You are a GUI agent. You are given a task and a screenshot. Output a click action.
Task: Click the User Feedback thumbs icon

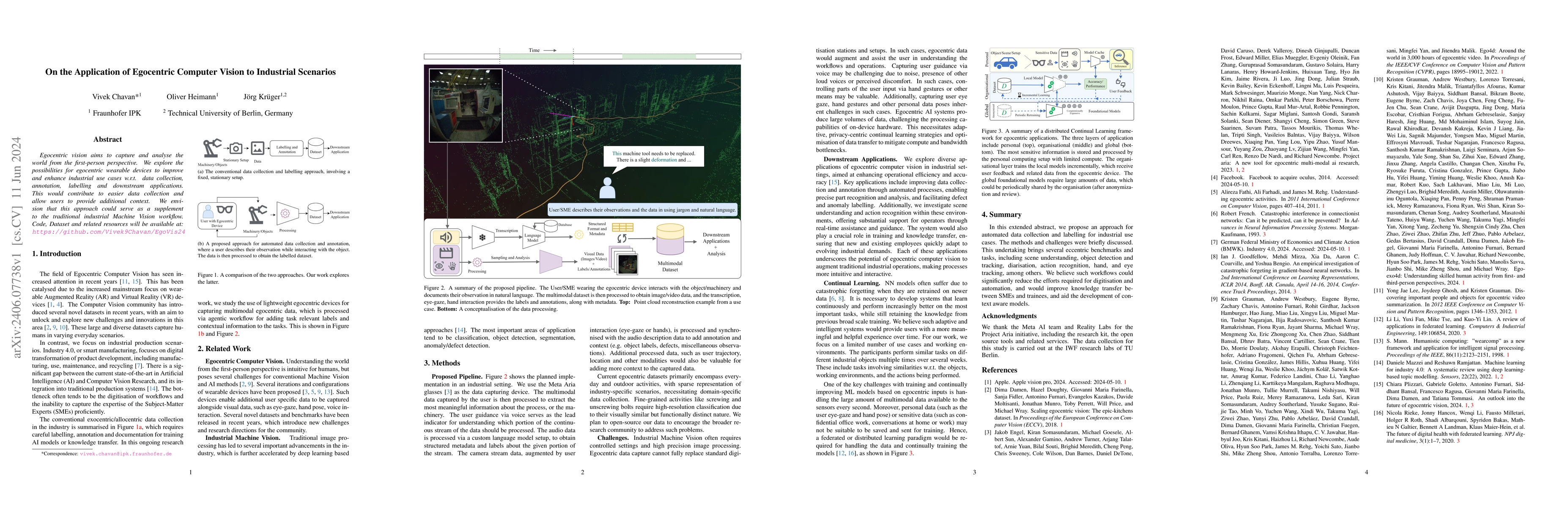(x=1121, y=83)
